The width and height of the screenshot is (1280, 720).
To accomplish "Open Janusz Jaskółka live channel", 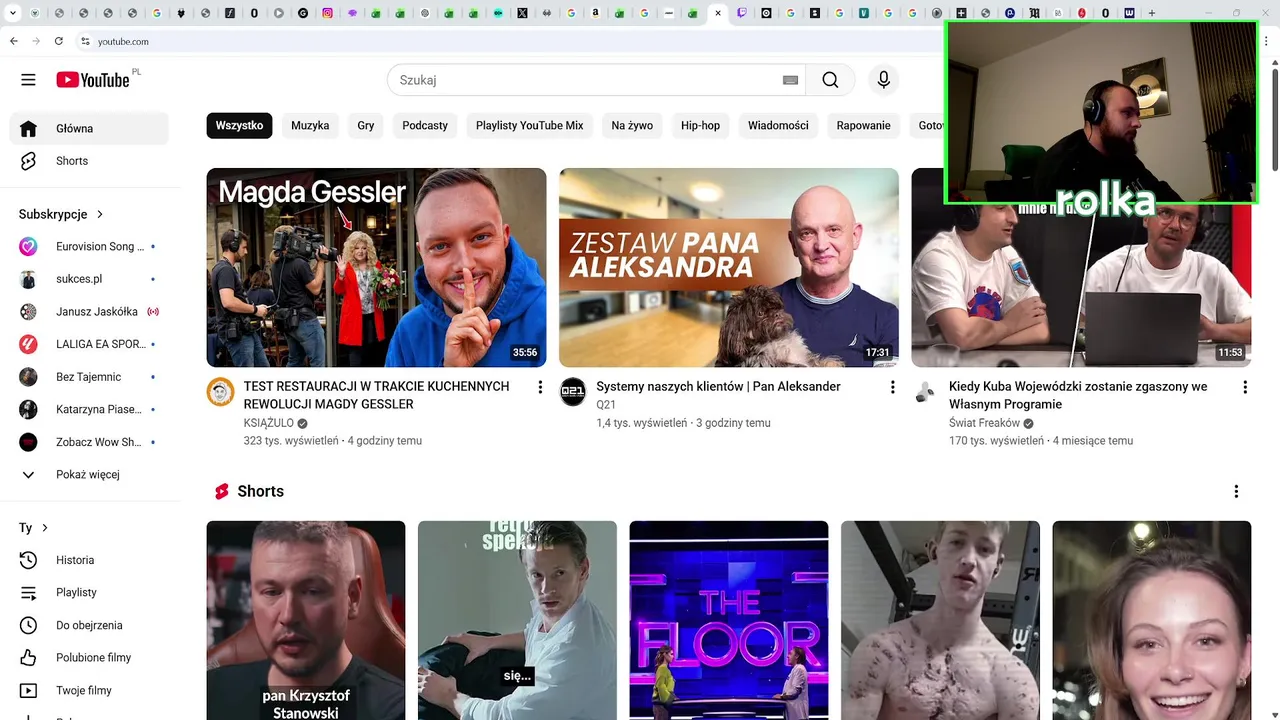I will click(x=89, y=311).
